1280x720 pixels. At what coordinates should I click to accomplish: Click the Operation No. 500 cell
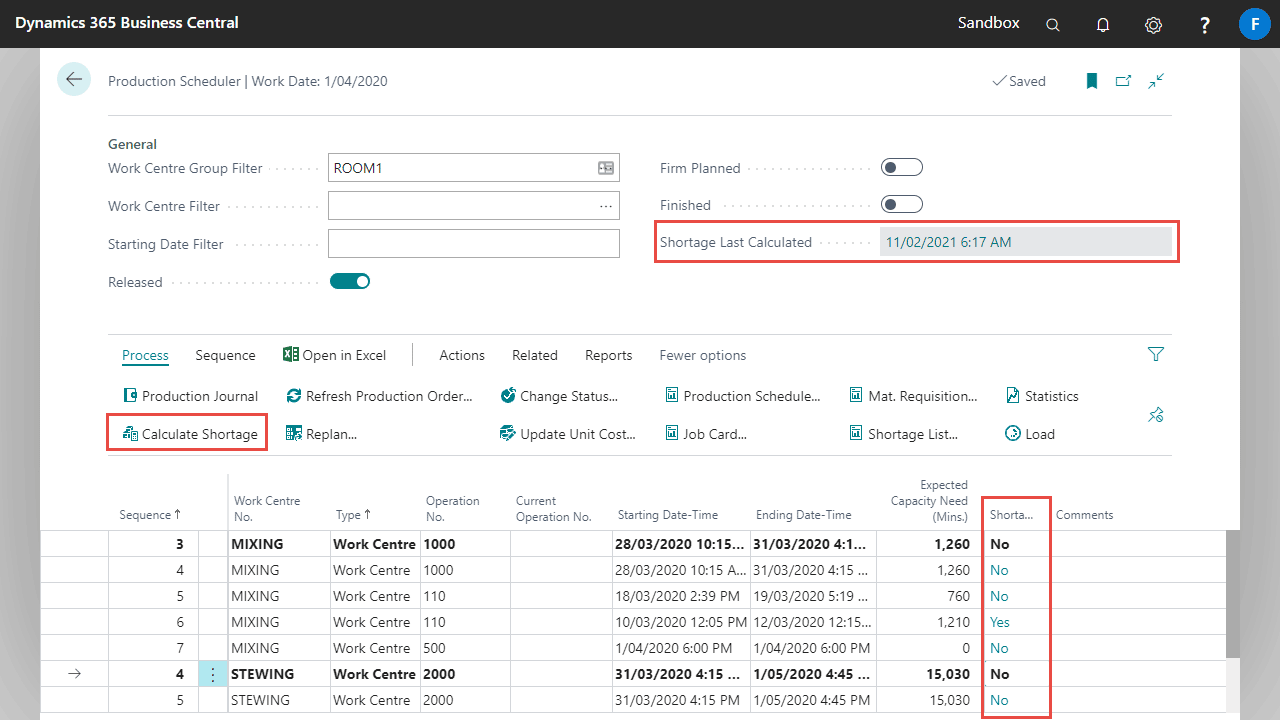pyautogui.click(x=465, y=648)
